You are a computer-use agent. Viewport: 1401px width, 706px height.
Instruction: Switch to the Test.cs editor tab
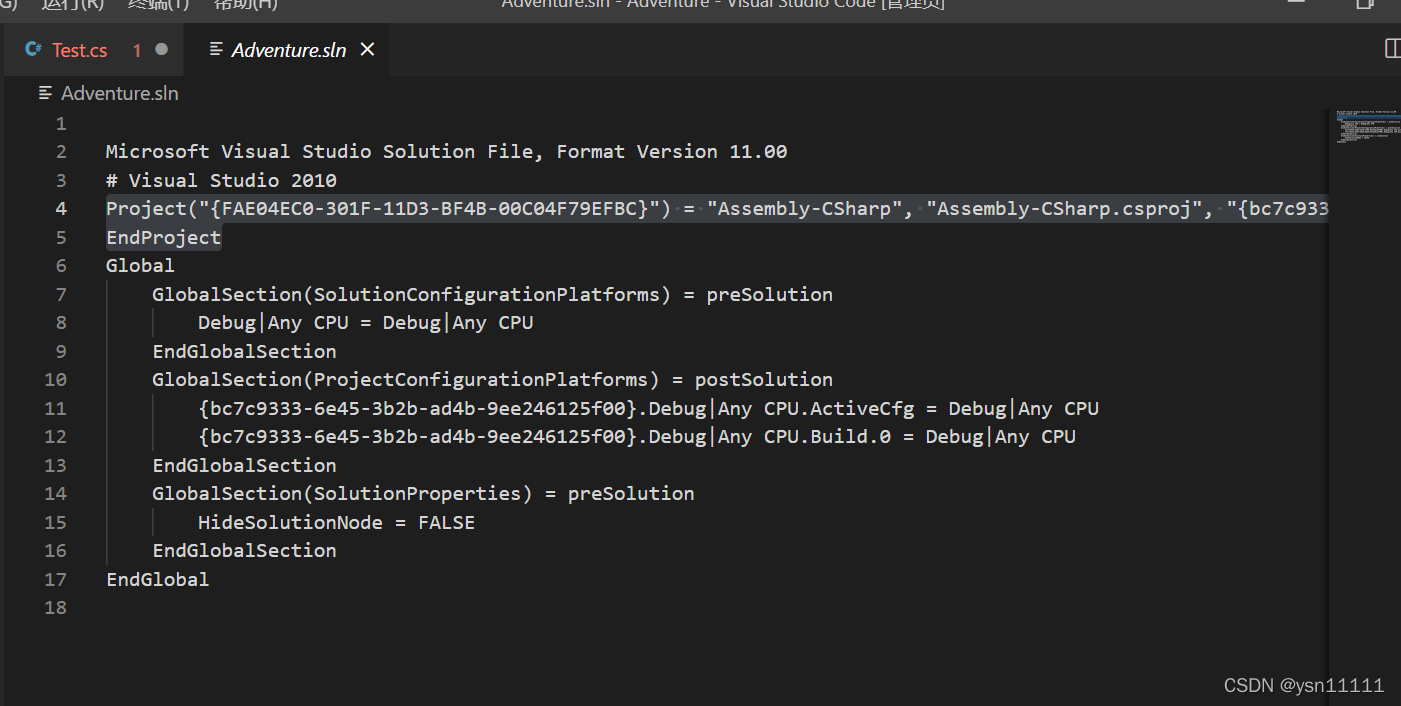click(x=94, y=50)
